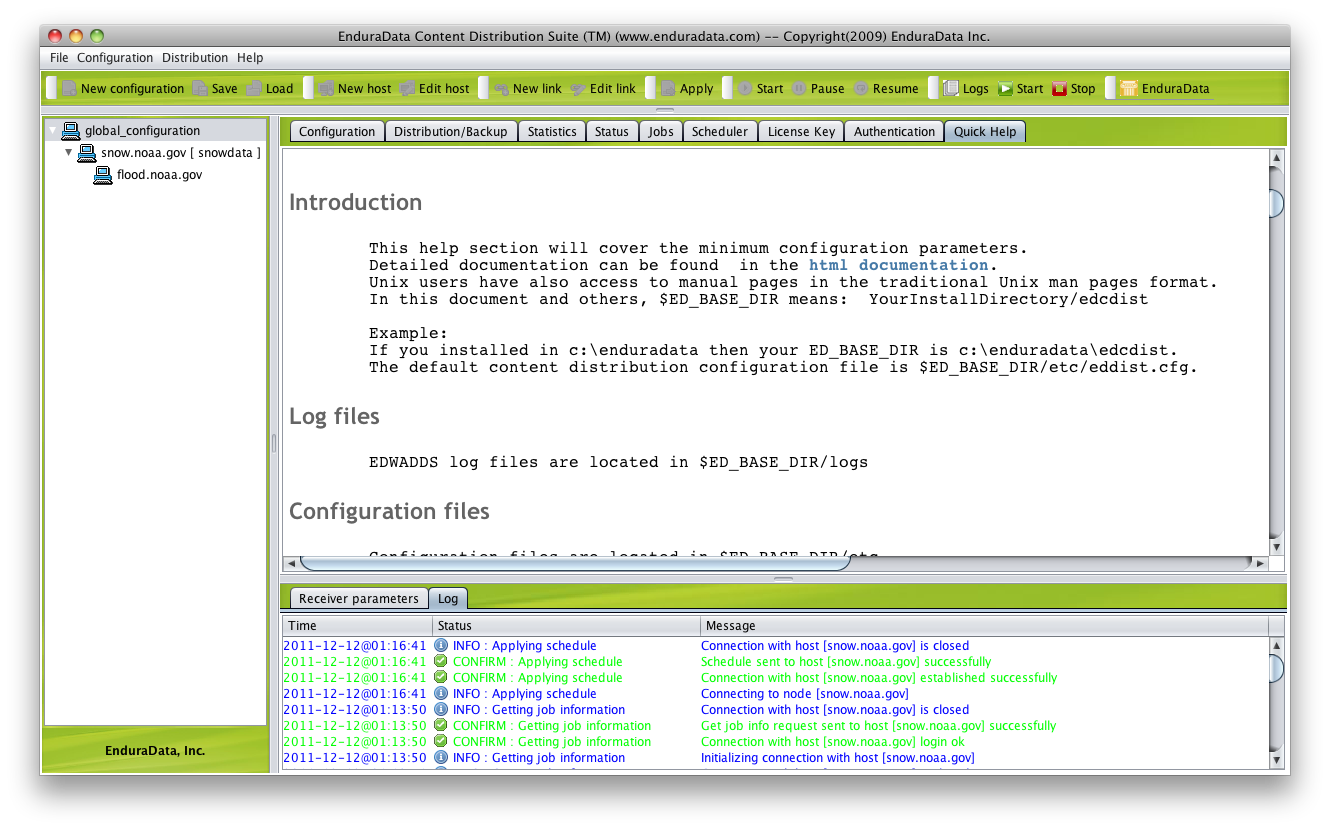Viewport: 1330px width, 830px height.
Task: Switch to the License Key tab
Action: pyautogui.click(x=801, y=131)
